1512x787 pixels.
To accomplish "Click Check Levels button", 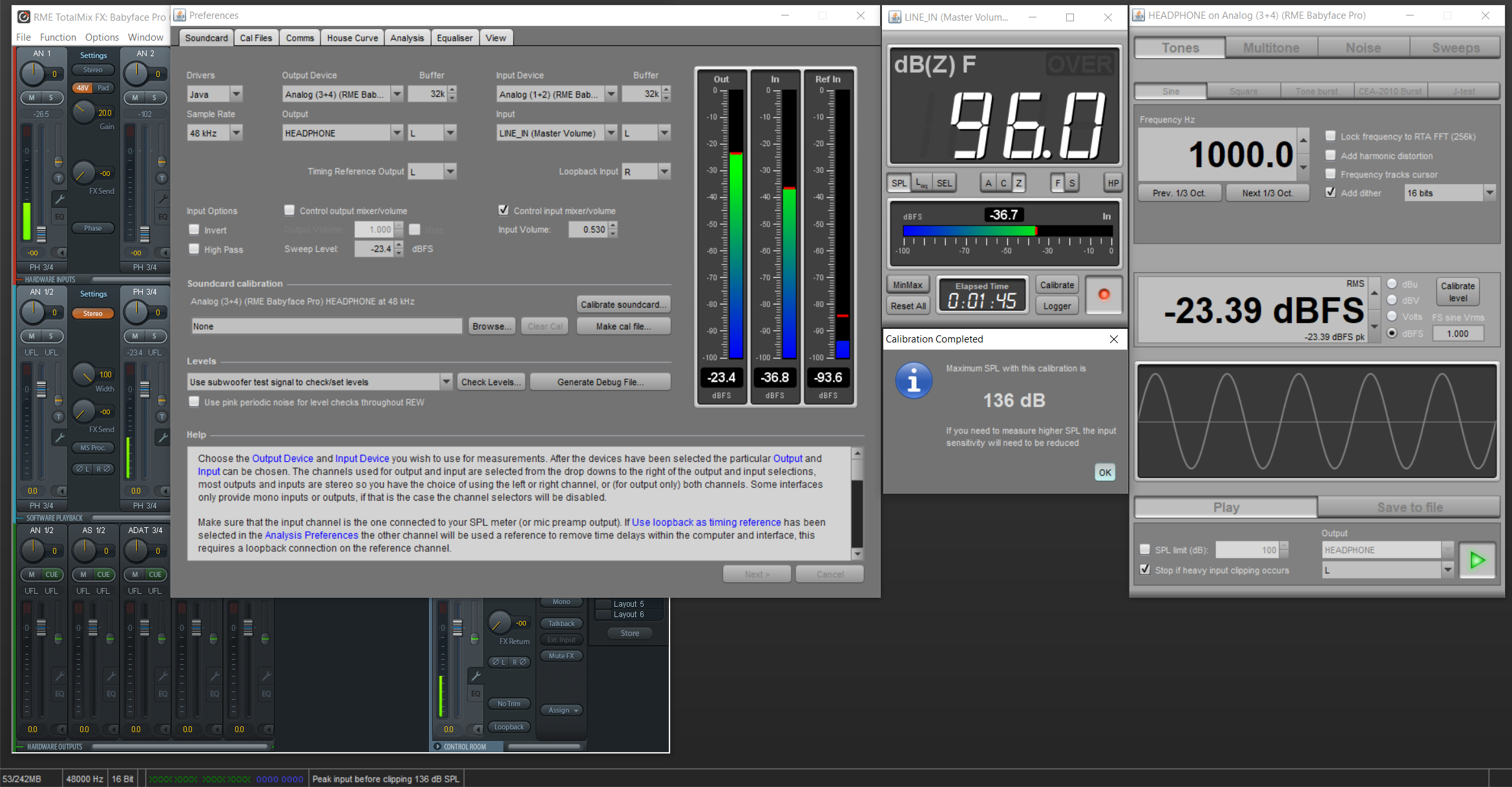I will [x=491, y=382].
